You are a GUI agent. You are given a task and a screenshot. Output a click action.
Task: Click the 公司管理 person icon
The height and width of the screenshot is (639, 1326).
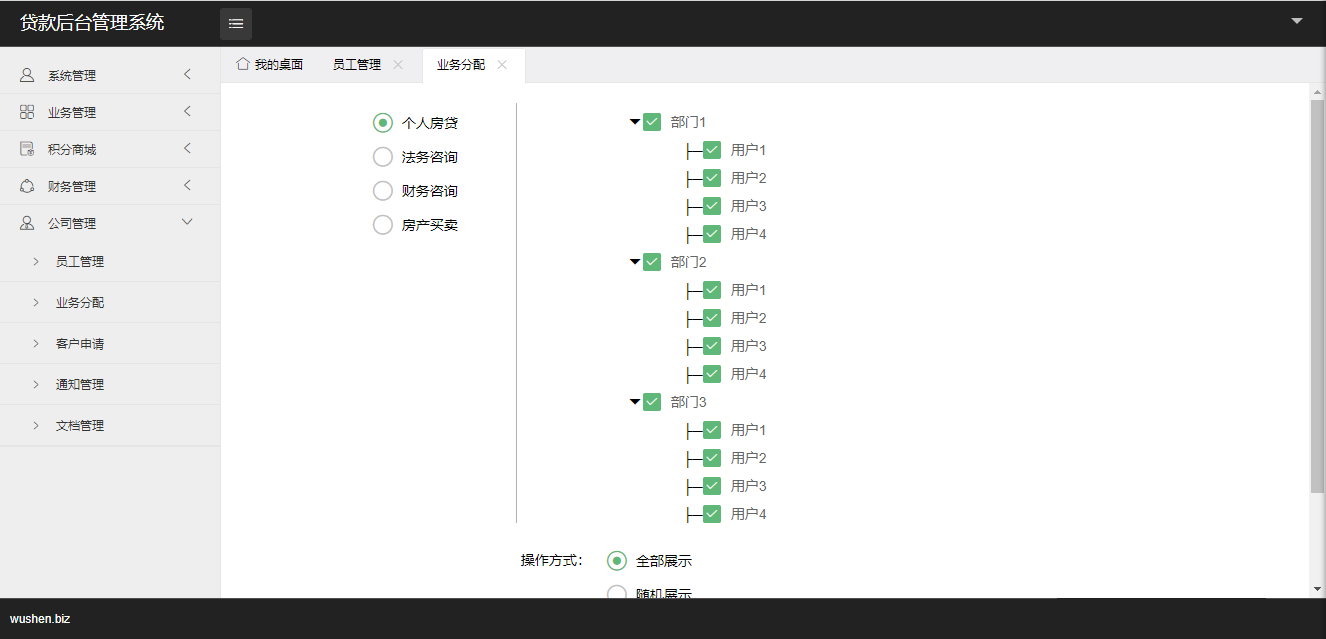point(27,223)
